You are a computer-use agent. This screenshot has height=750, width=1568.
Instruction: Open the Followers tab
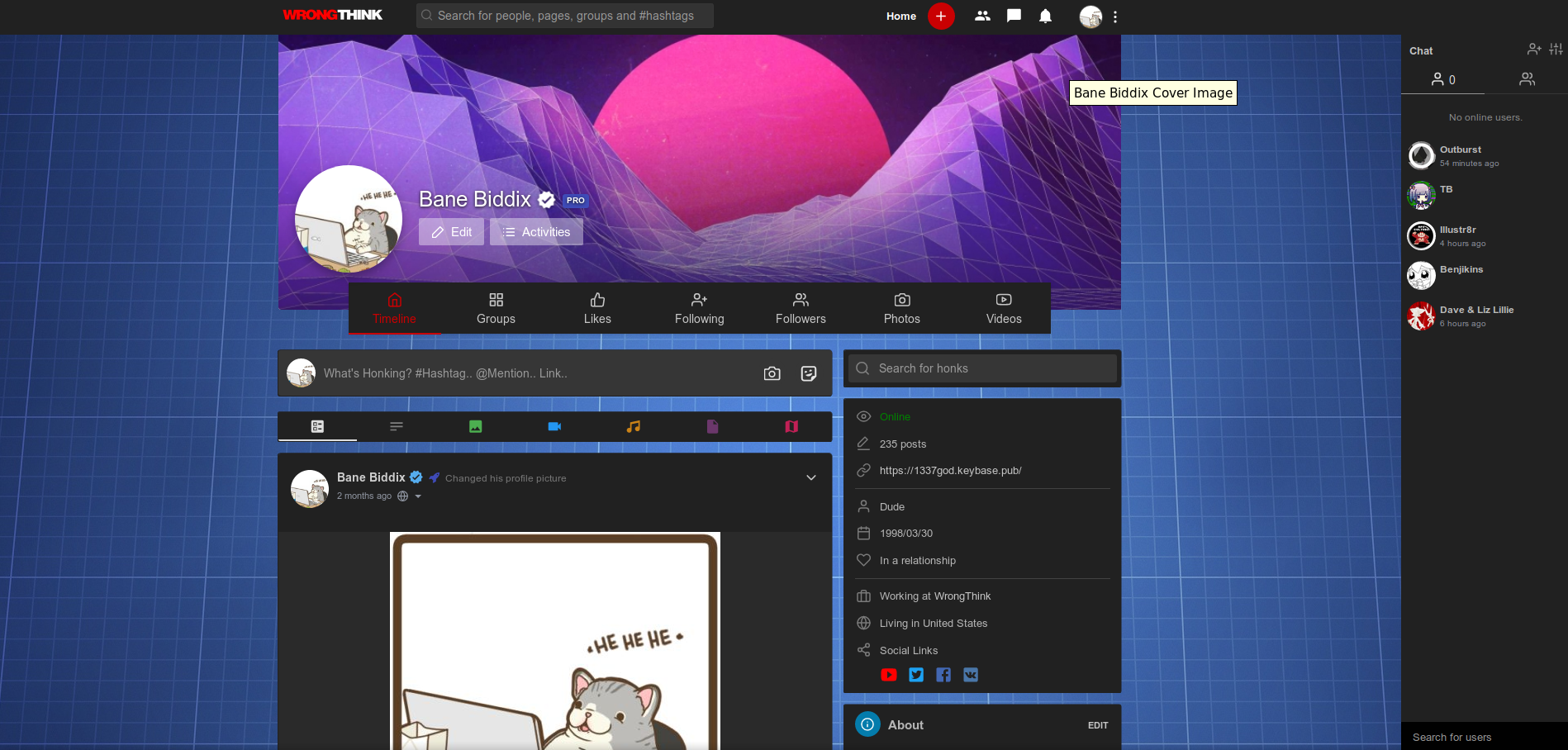coord(801,308)
